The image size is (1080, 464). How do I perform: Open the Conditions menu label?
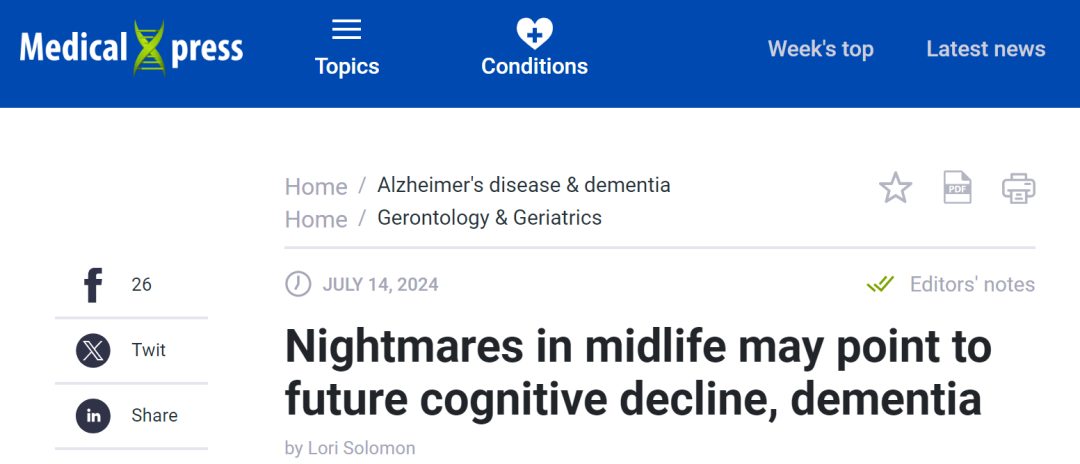coord(534,67)
